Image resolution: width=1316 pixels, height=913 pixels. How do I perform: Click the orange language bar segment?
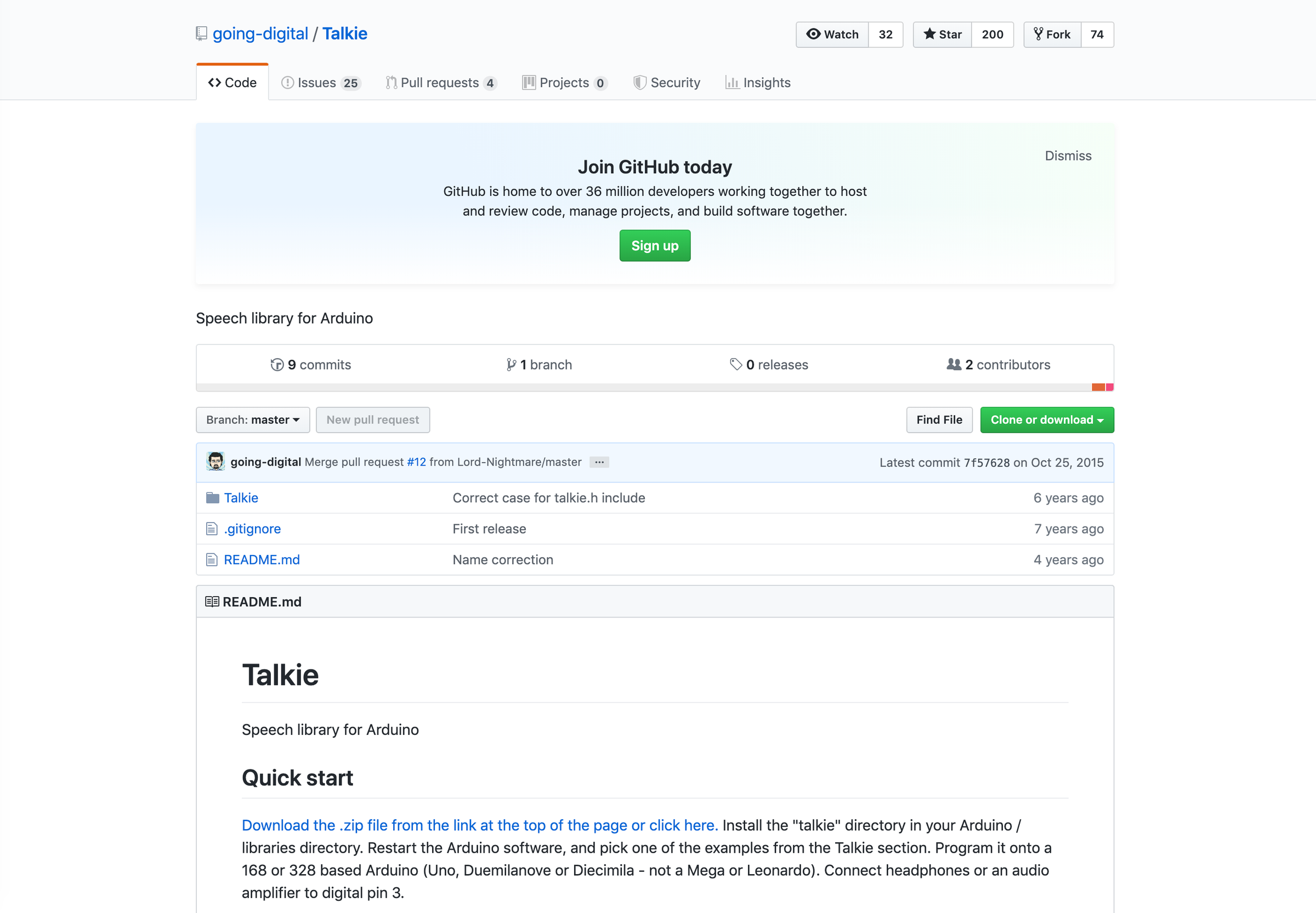click(x=1098, y=387)
